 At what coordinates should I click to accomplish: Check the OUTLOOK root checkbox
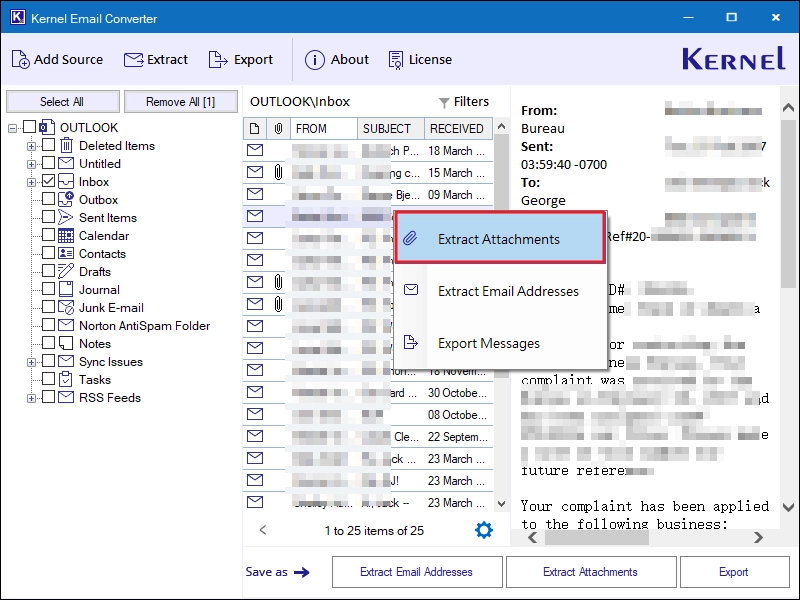pos(30,127)
